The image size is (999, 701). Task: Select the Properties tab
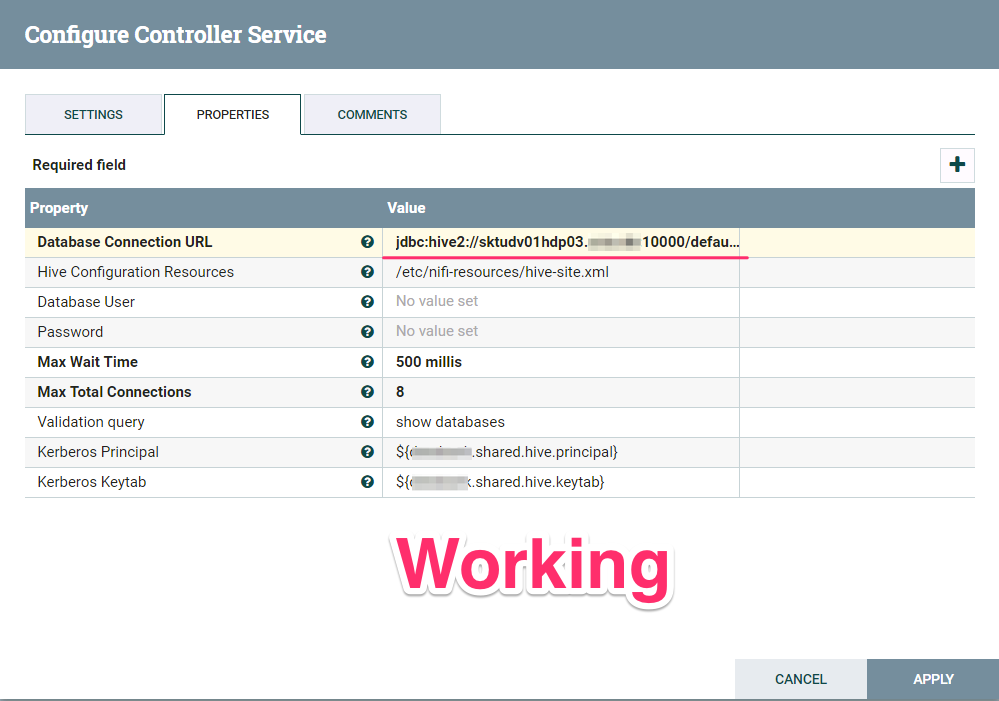(x=233, y=115)
